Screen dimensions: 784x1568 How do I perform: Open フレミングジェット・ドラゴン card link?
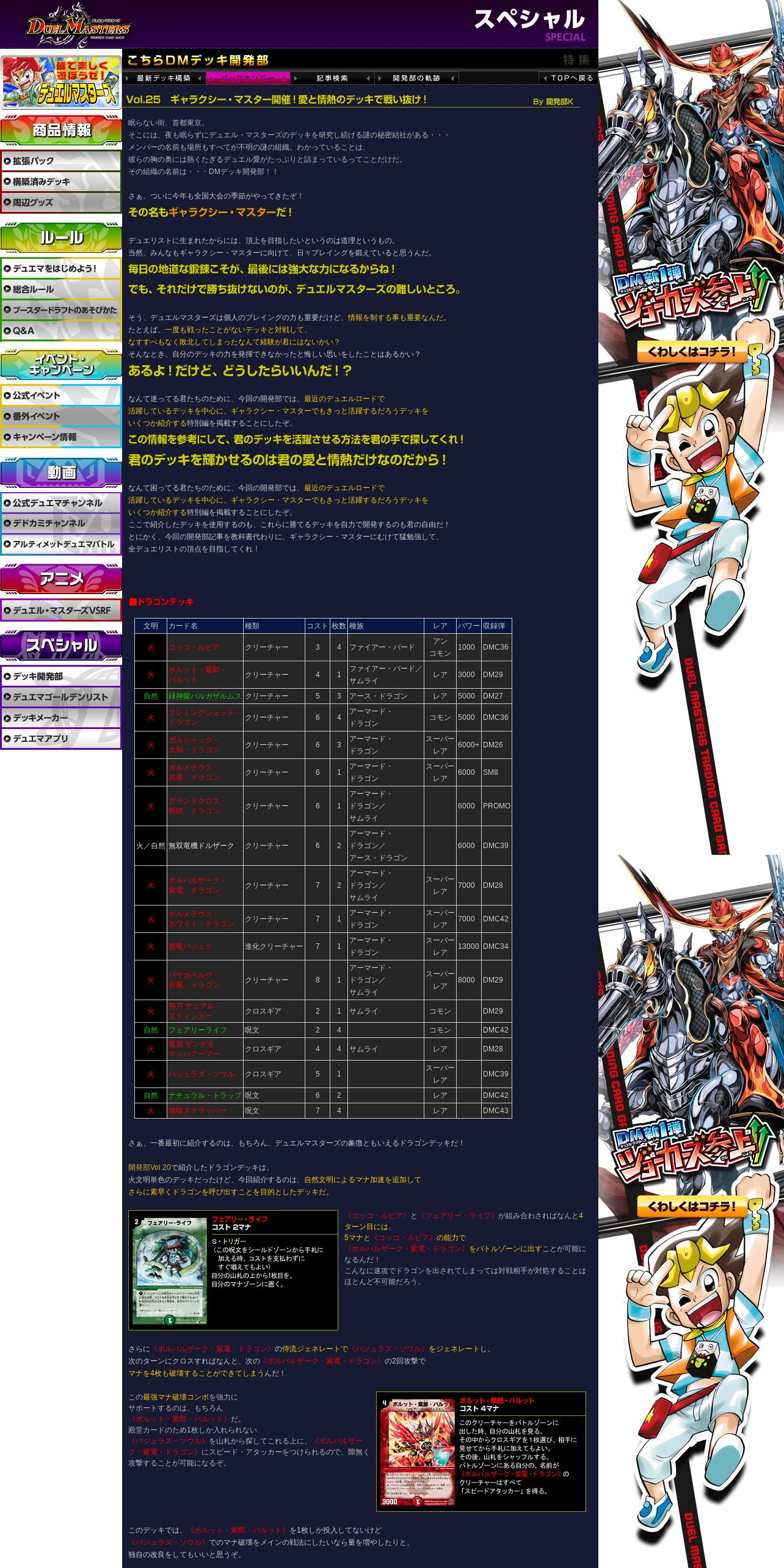[x=204, y=717]
